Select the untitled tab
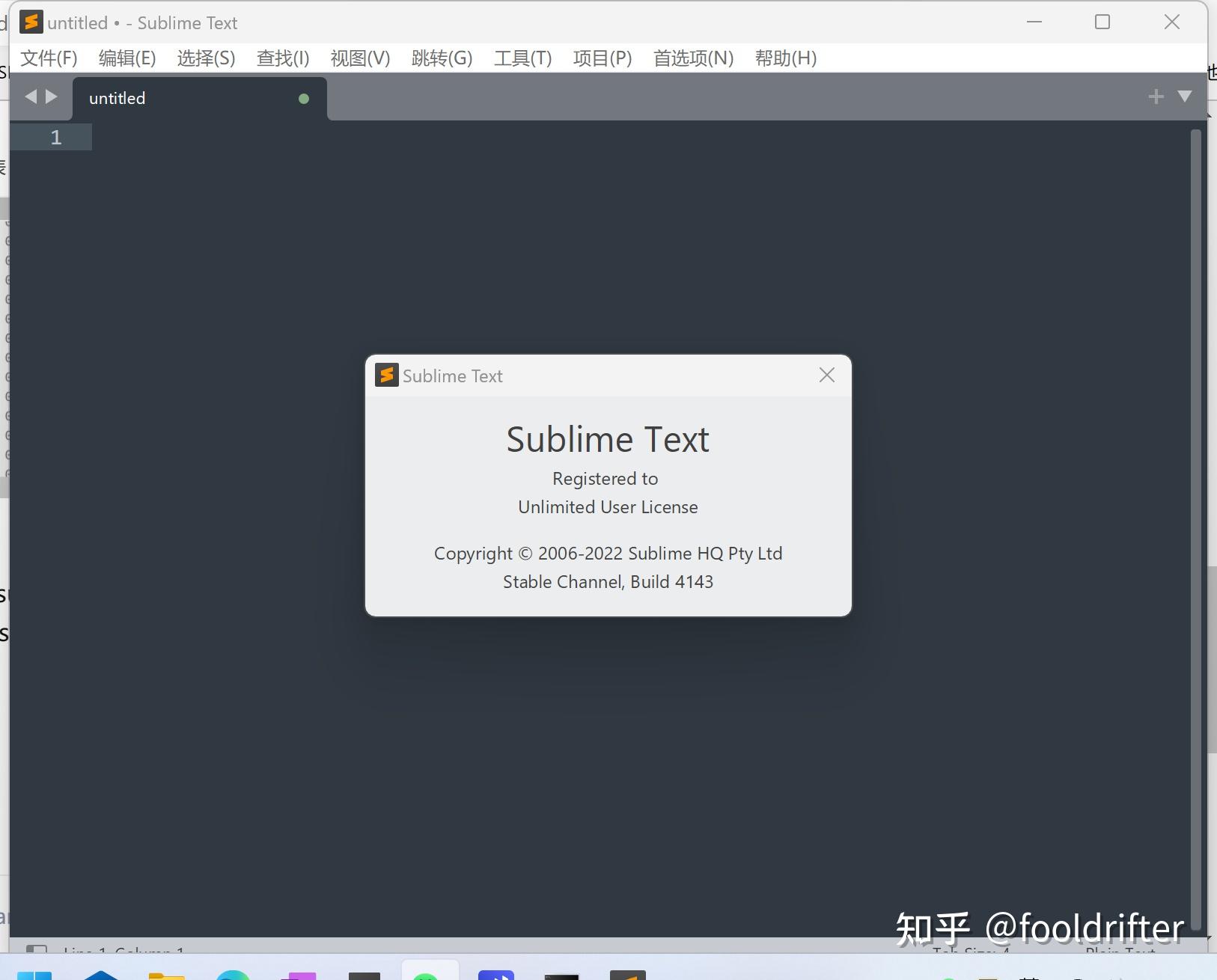The width and height of the screenshot is (1217, 980). (x=150, y=97)
